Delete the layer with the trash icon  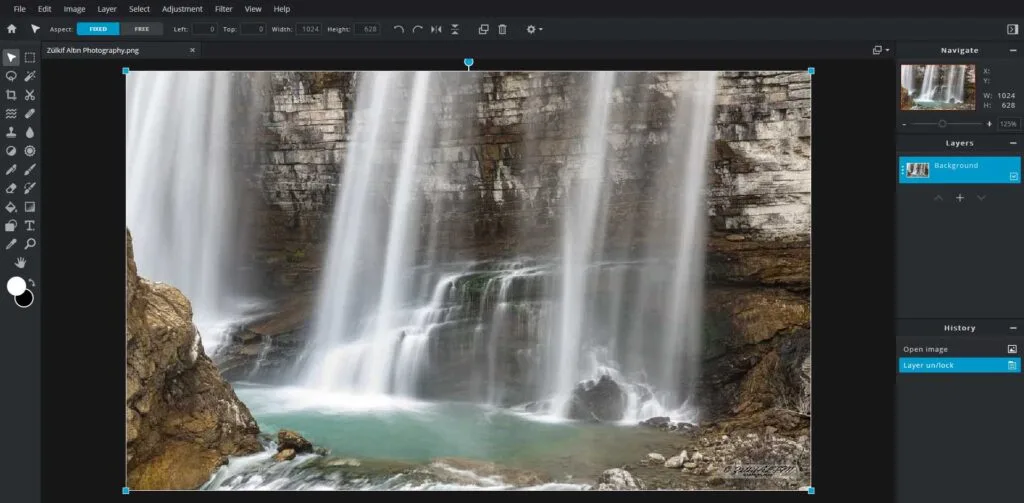[502, 29]
